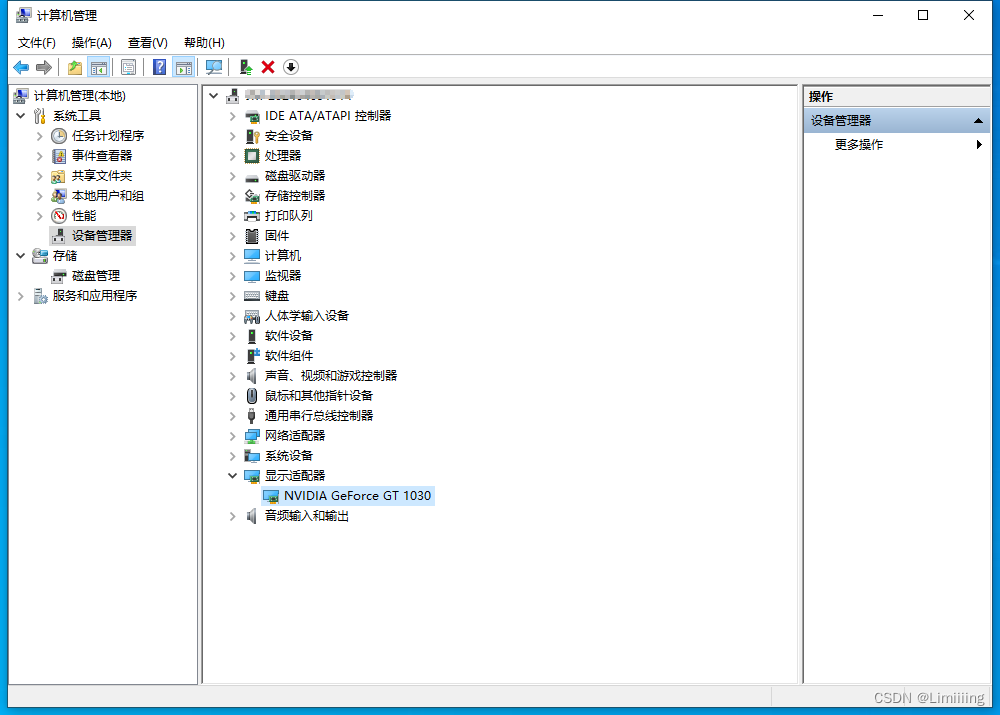The height and width of the screenshot is (715, 1000).
Task: Toggle the console tree visibility icon
Action: tap(100, 67)
